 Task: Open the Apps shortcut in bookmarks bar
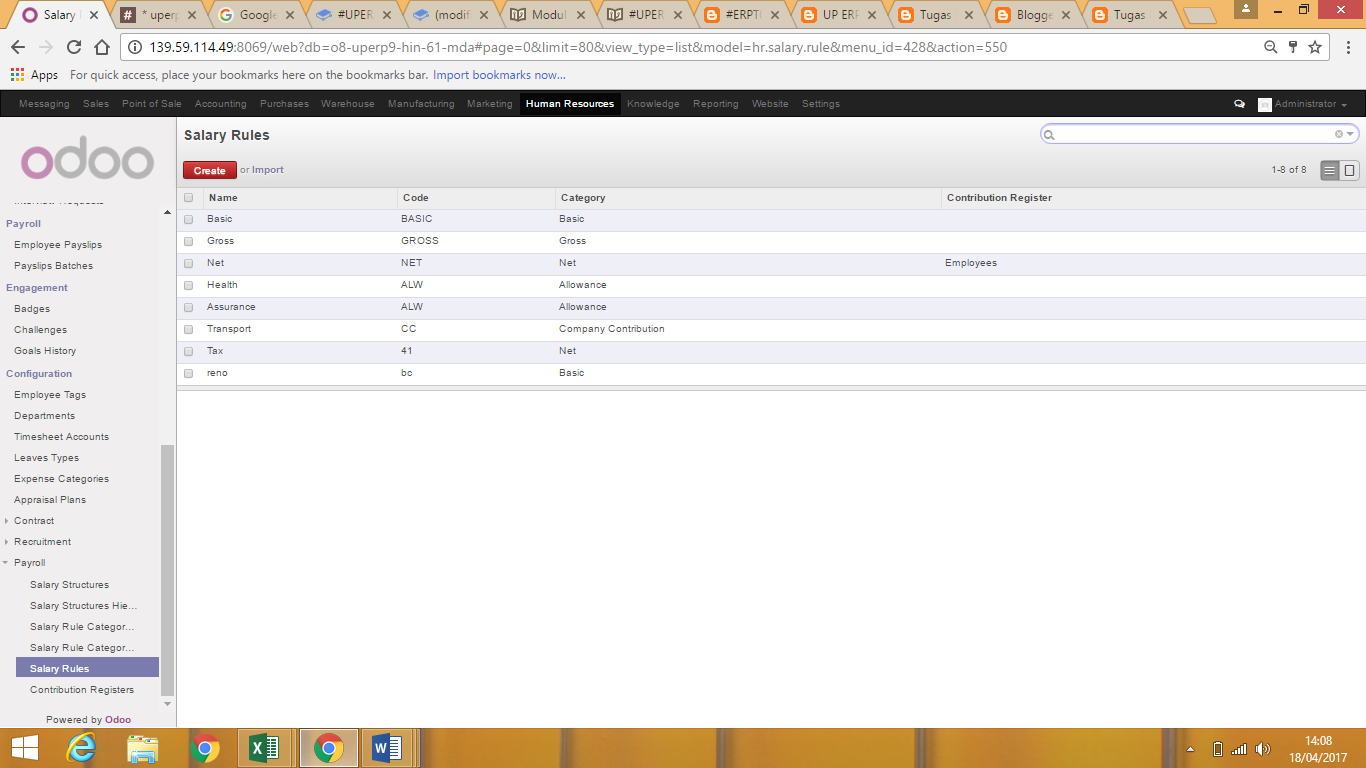click(34, 75)
